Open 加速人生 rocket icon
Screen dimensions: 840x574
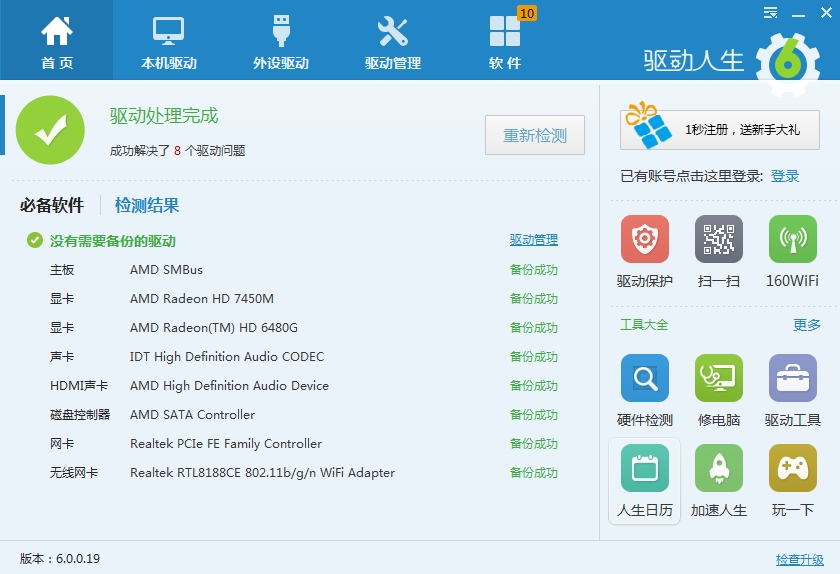(x=719, y=469)
